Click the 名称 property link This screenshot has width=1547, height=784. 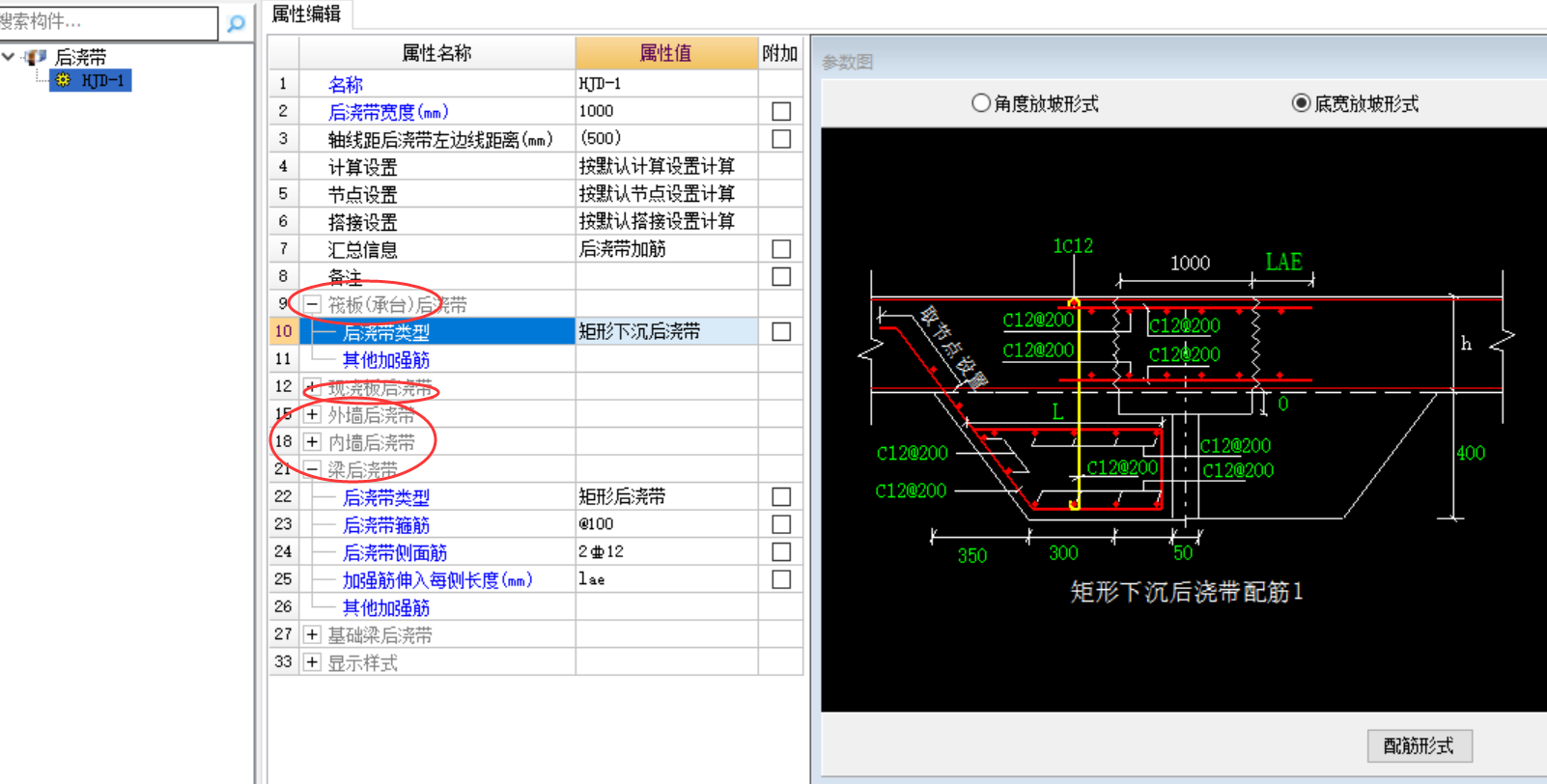tap(345, 85)
